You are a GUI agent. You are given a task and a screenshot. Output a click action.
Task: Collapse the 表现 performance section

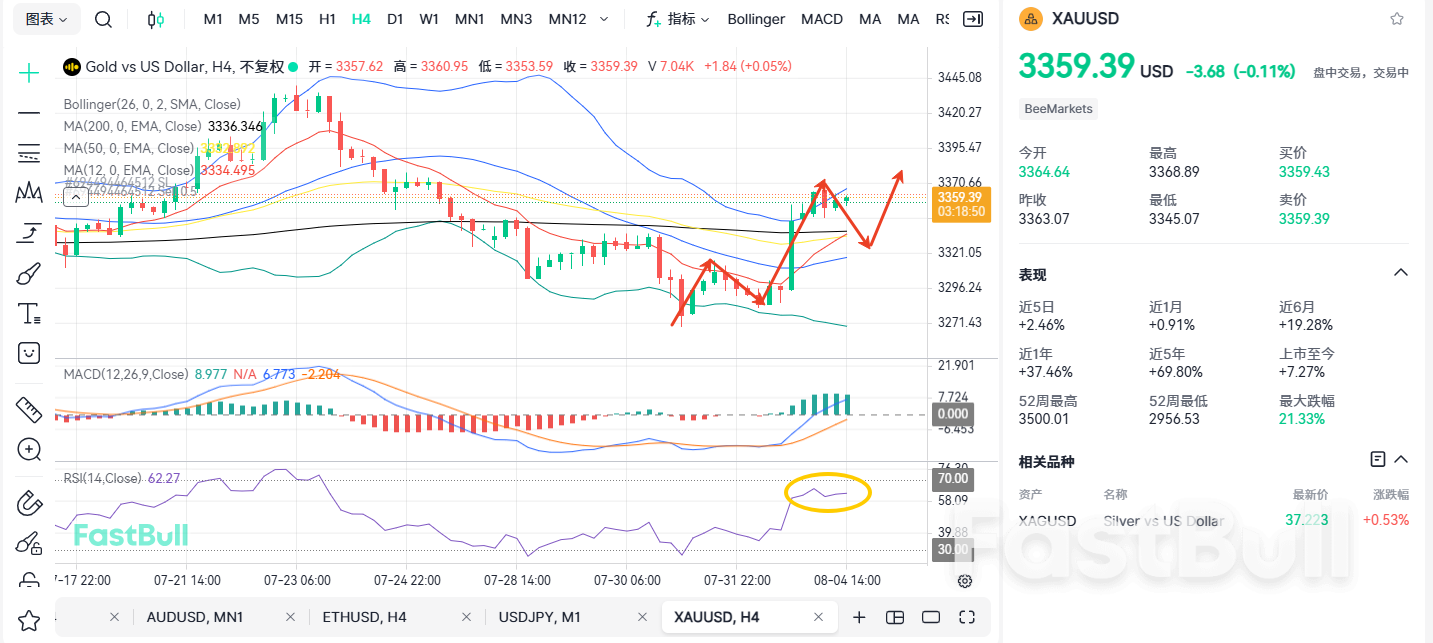1401,273
